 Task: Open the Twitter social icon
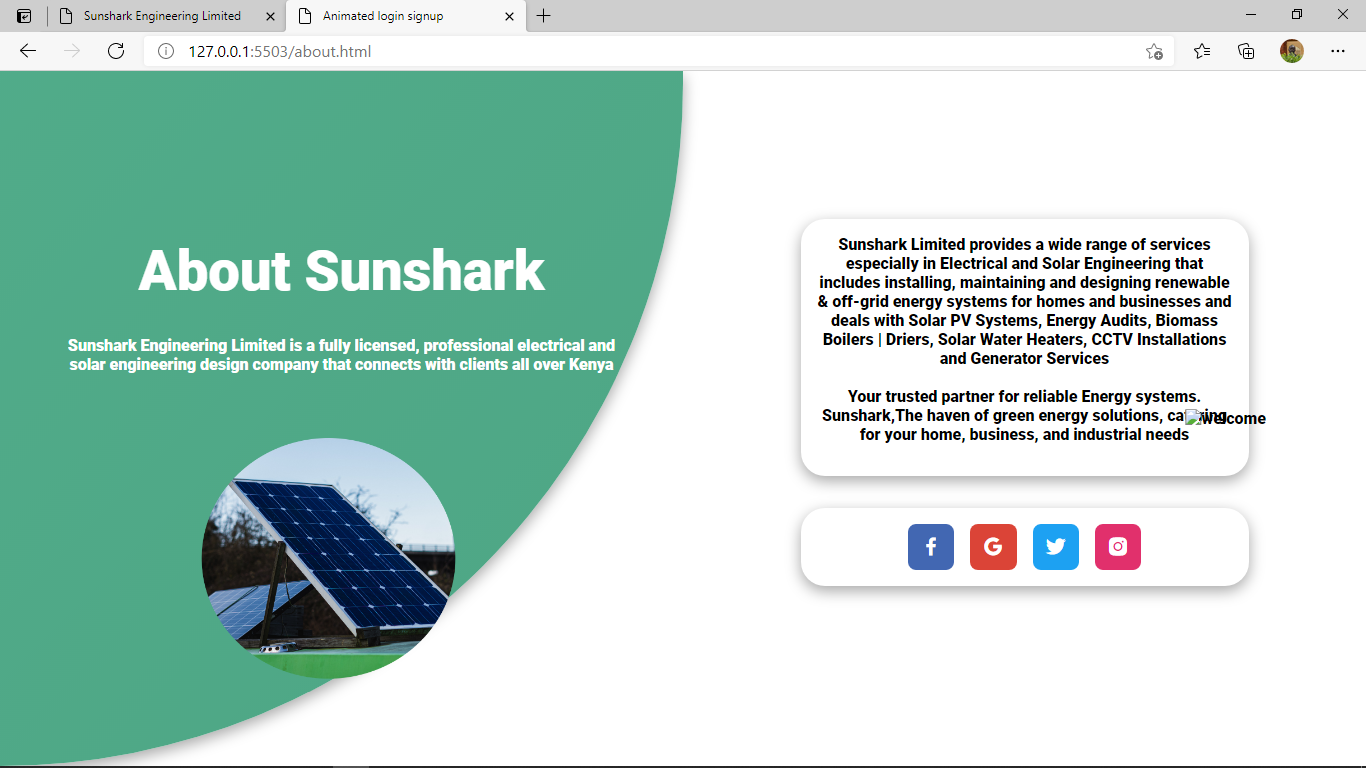(x=1055, y=547)
